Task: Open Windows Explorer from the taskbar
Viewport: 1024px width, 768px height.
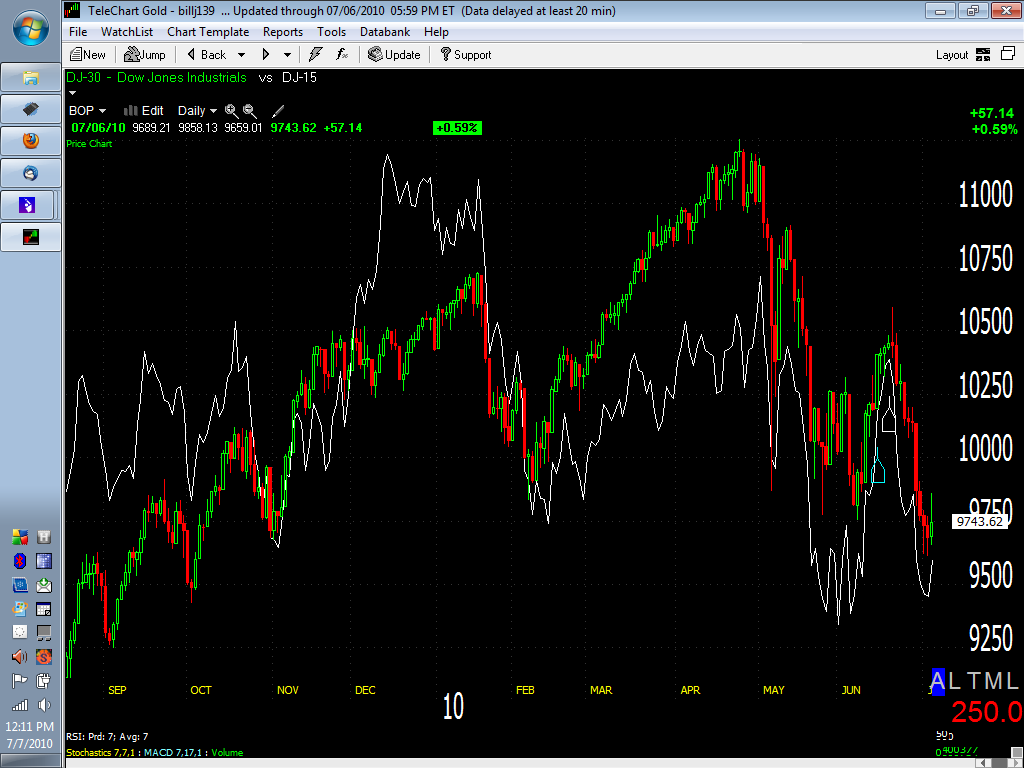Action: point(31,78)
